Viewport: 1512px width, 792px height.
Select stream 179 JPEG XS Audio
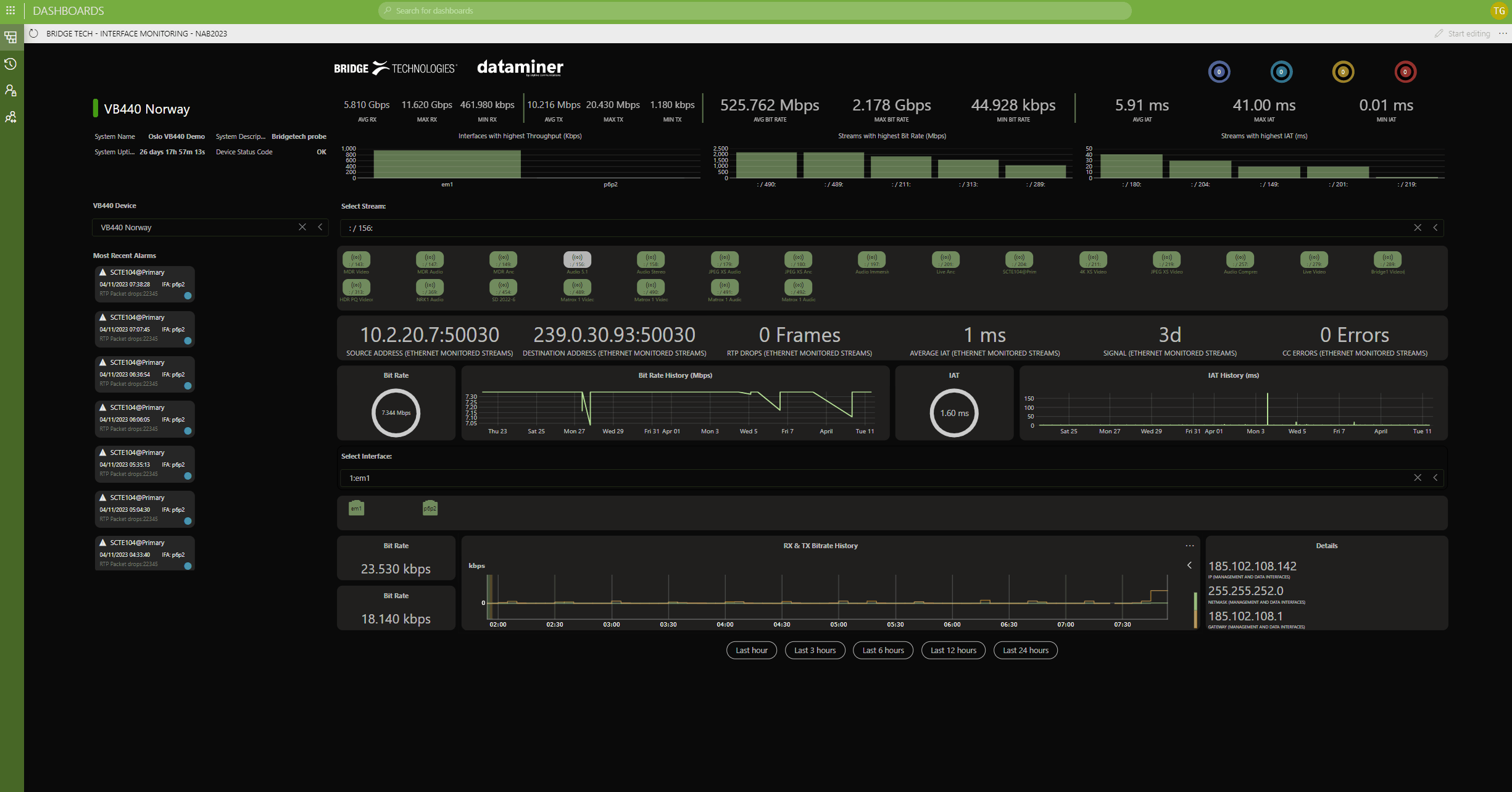point(725,260)
